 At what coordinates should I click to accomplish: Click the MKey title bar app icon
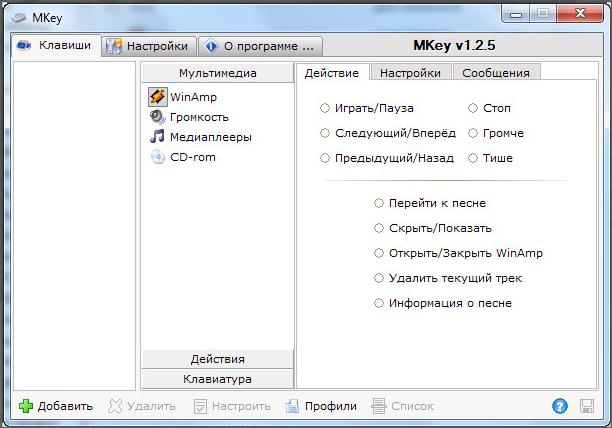click(18, 18)
